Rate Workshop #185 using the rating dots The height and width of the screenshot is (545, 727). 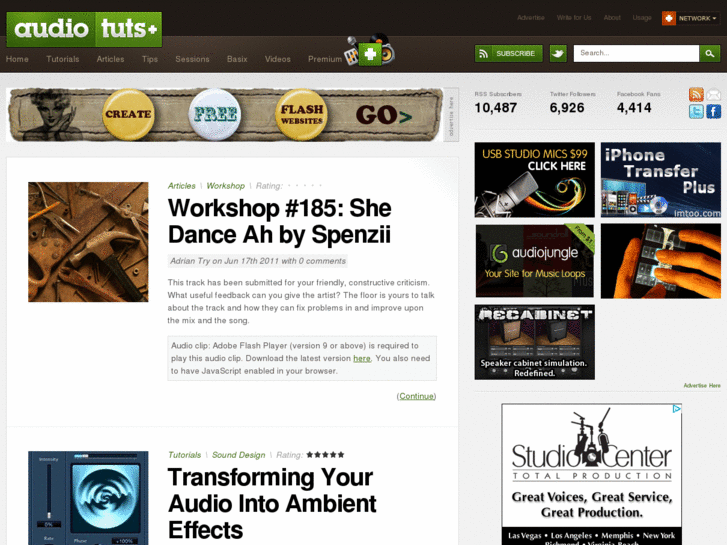(305, 186)
